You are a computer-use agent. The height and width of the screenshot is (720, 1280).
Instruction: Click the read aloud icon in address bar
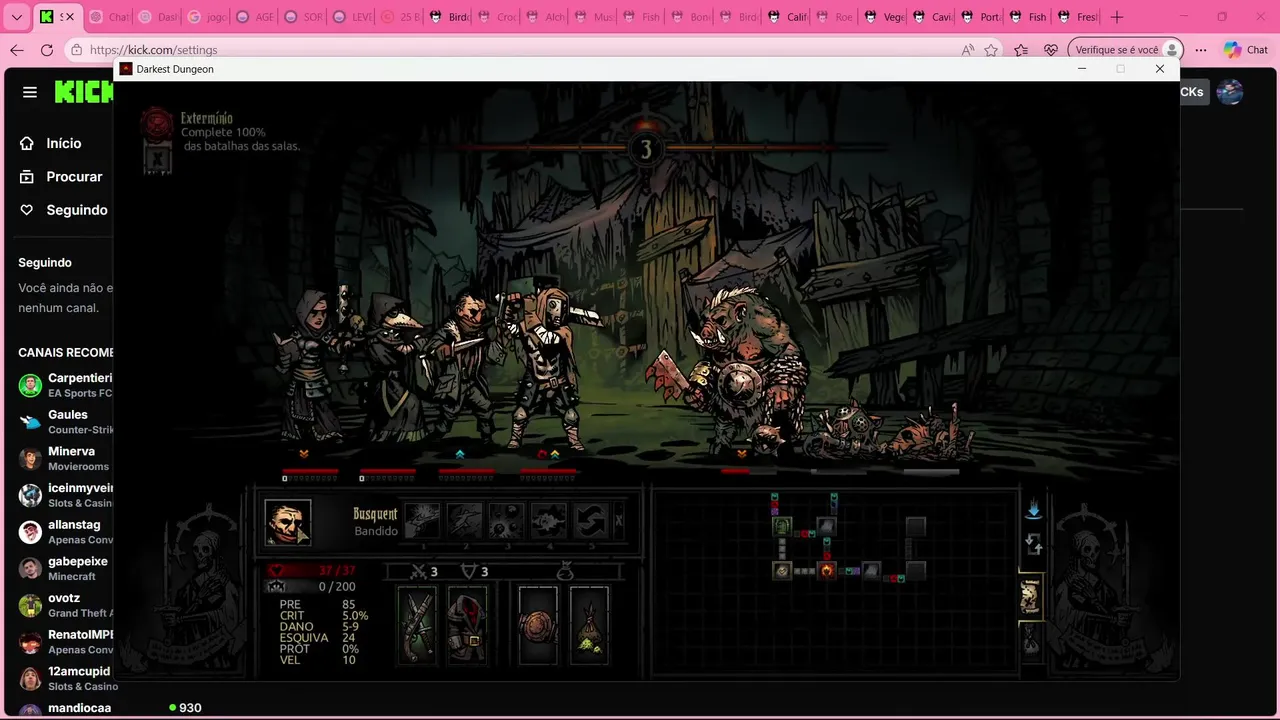point(967,50)
